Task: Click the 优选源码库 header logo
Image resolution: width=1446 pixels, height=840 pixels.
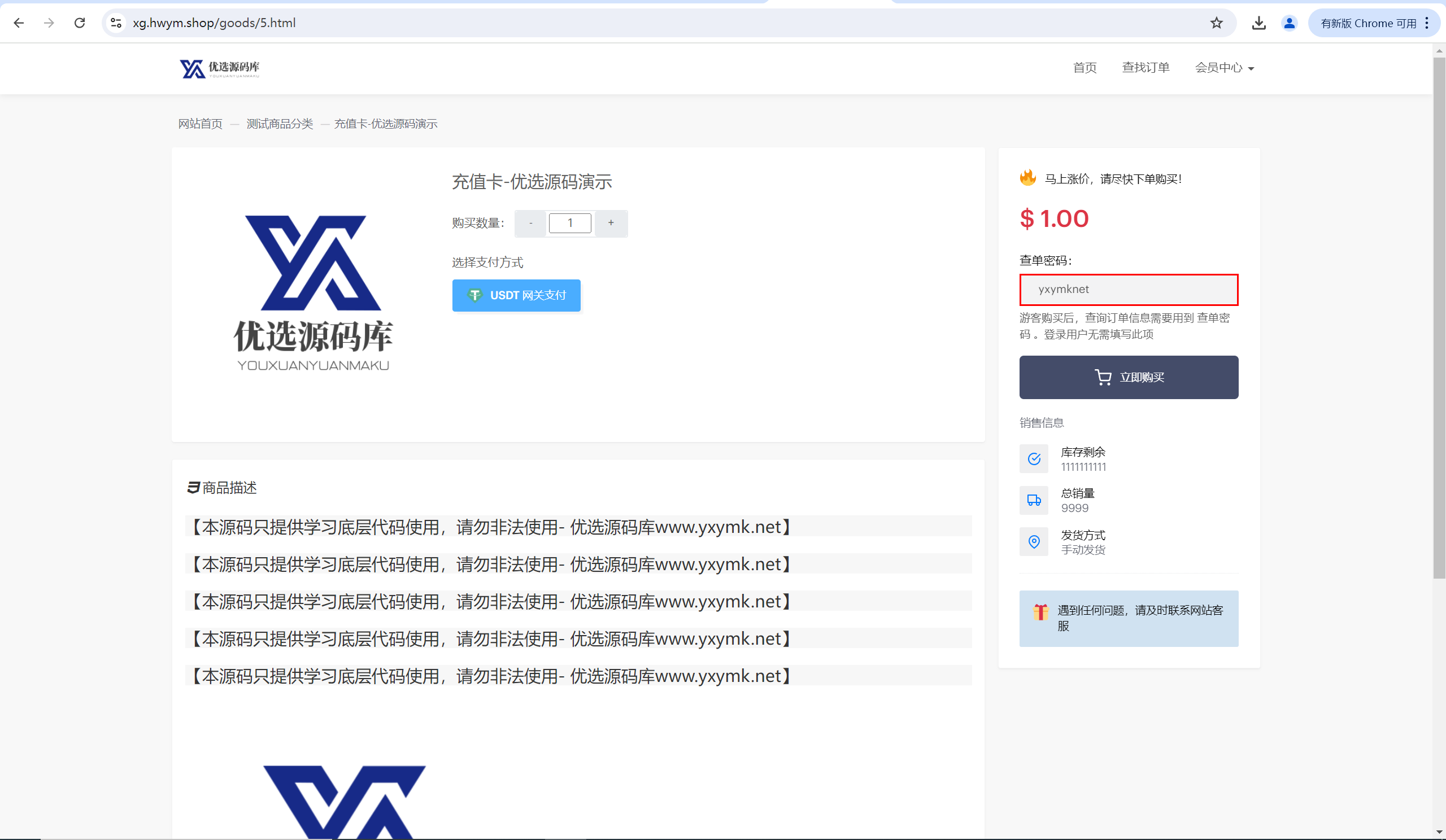Action: 220,68
